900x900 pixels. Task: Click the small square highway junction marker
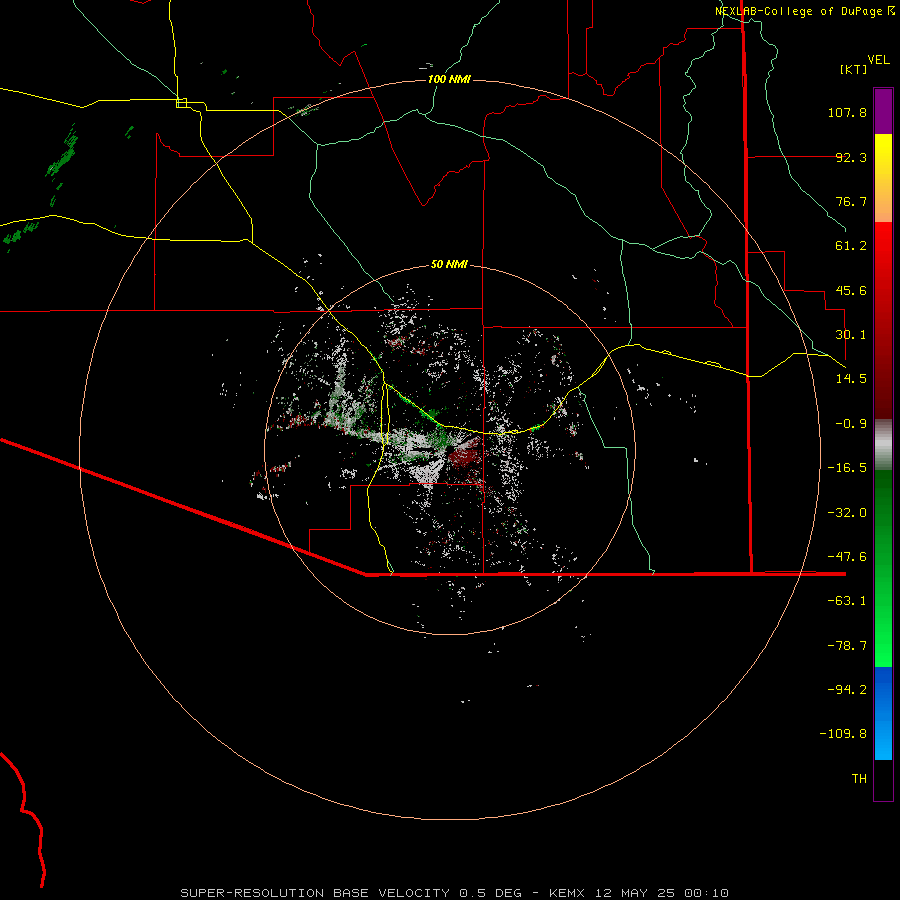(x=181, y=103)
